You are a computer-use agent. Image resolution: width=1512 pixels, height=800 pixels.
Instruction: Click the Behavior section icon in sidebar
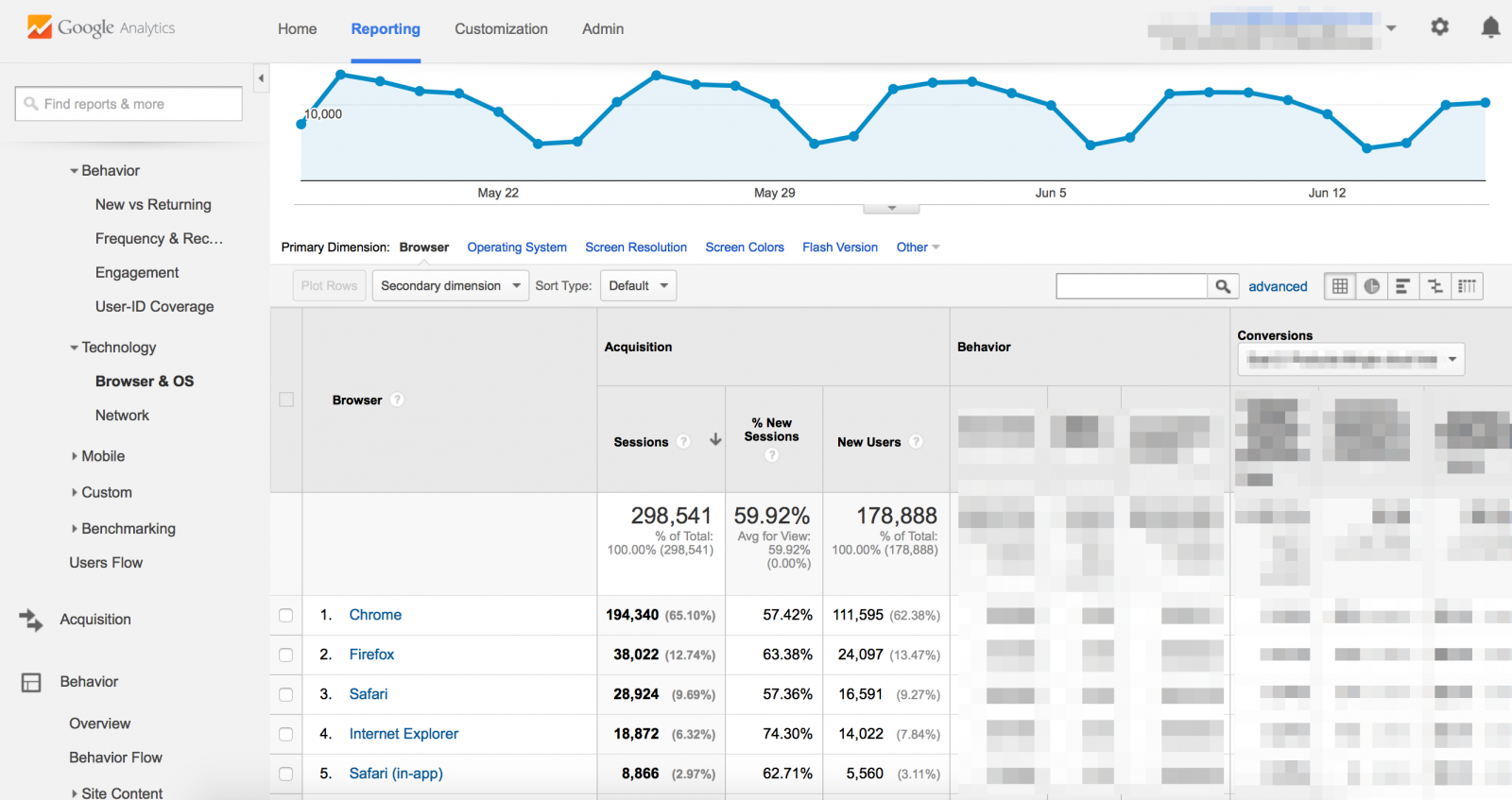click(x=31, y=682)
